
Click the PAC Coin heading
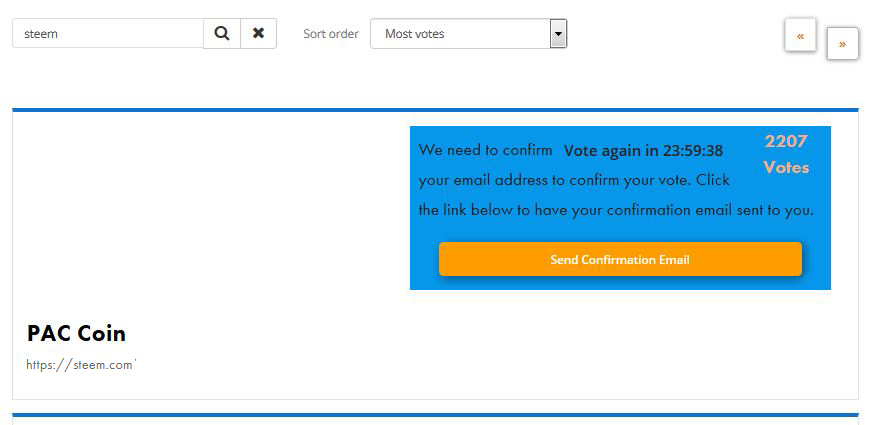(x=76, y=333)
